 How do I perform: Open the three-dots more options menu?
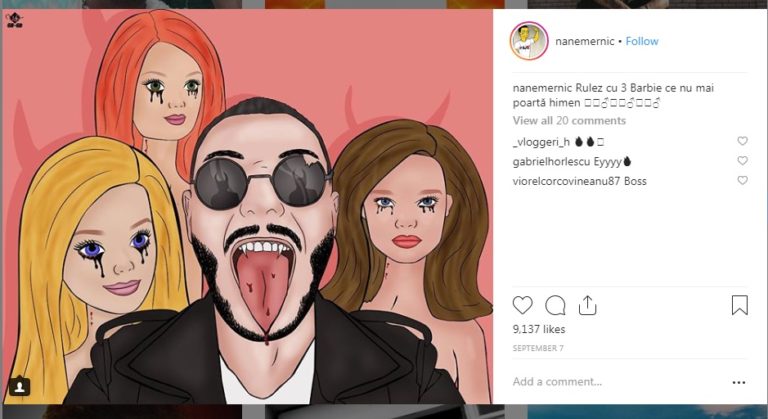(x=739, y=382)
